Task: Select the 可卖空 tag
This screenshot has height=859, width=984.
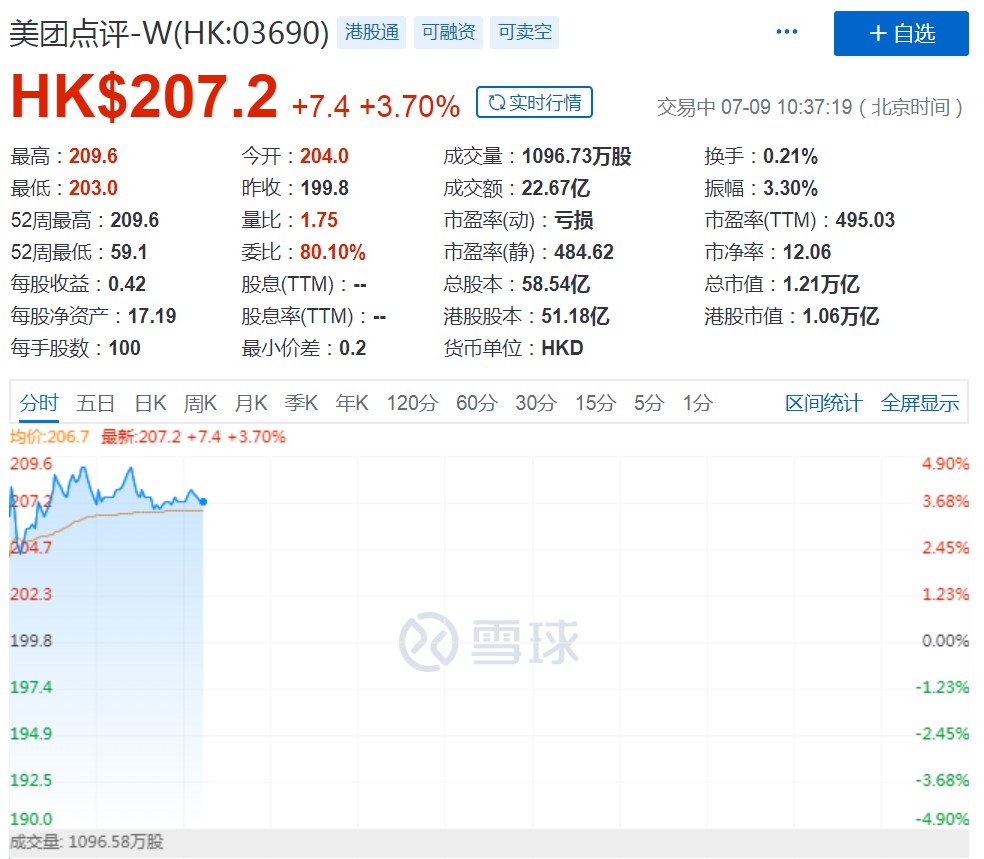Action: click(x=525, y=33)
